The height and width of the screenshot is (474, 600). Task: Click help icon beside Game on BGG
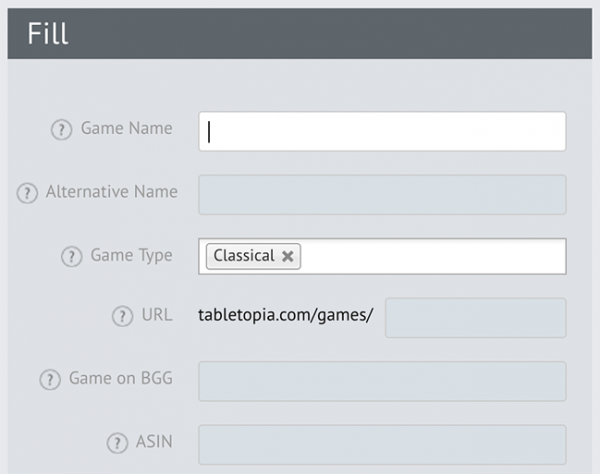coord(50,381)
